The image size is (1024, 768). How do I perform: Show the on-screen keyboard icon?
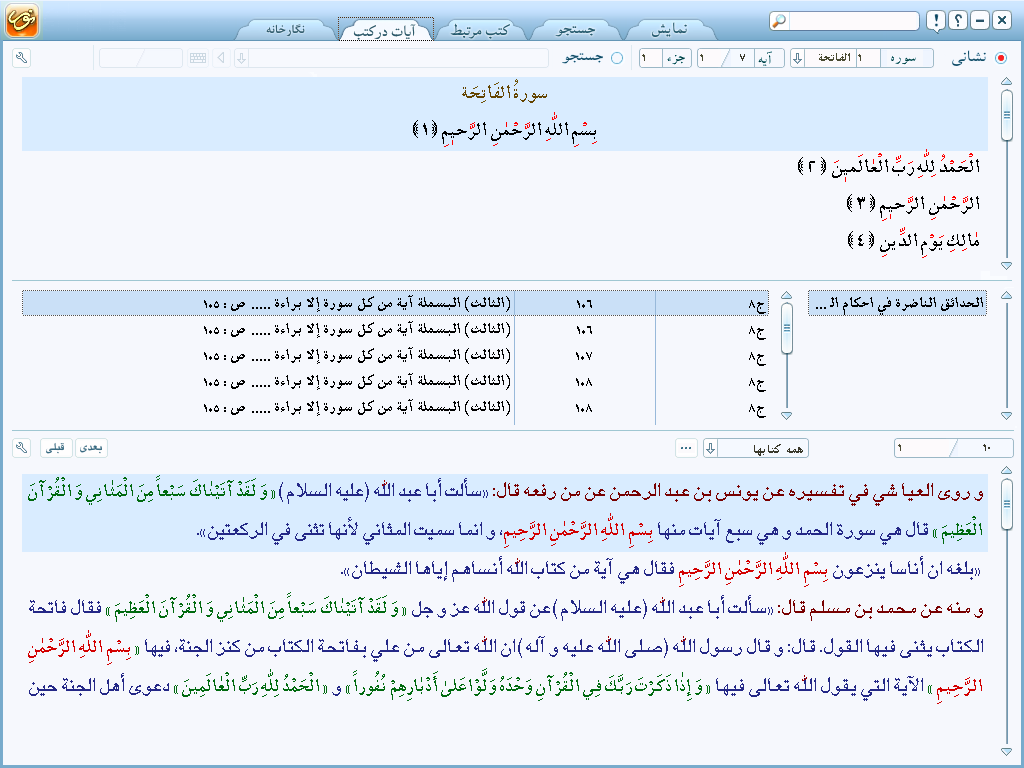[198, 58]
